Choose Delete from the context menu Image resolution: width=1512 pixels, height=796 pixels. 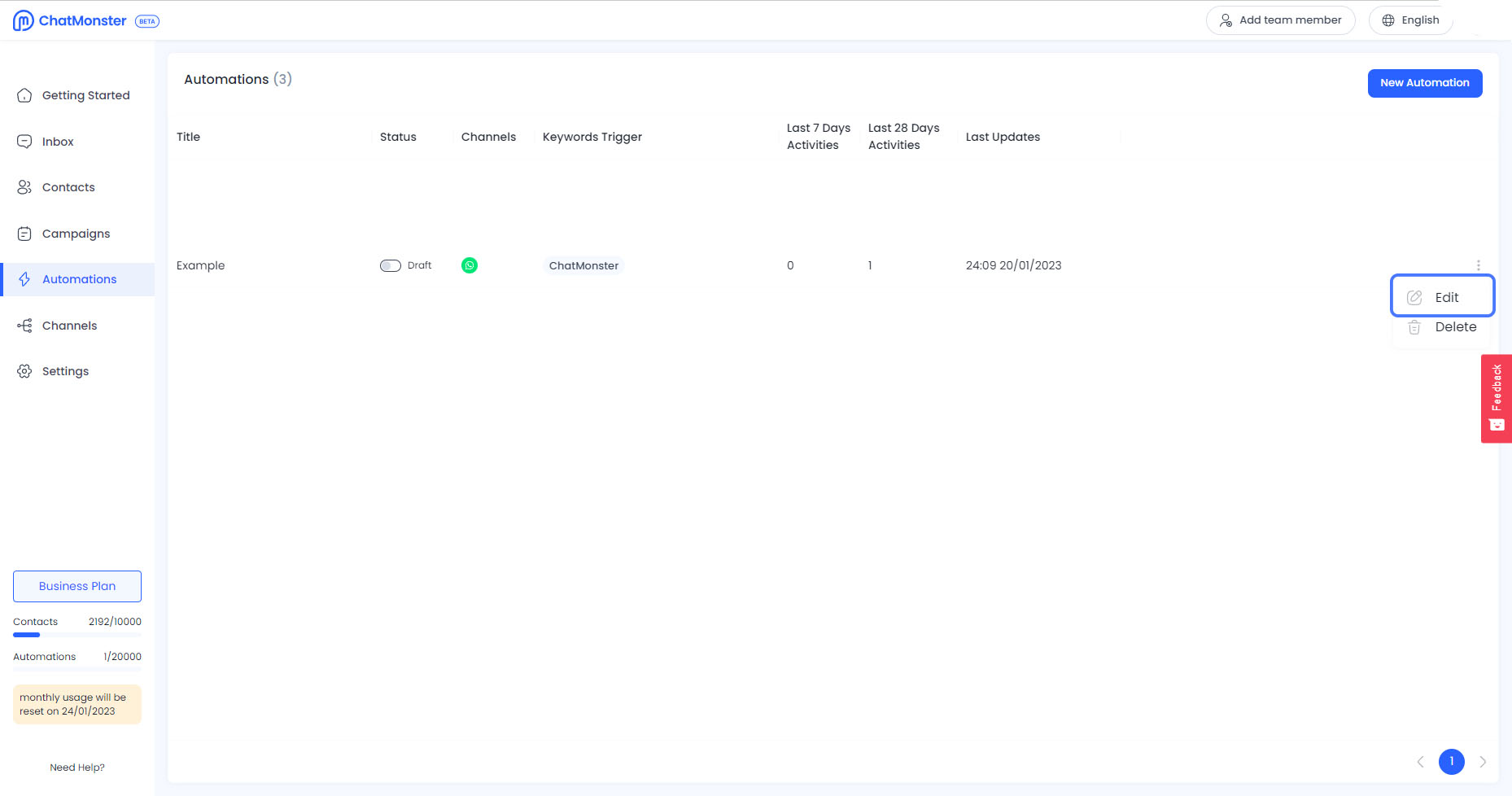coord(1442,327)
